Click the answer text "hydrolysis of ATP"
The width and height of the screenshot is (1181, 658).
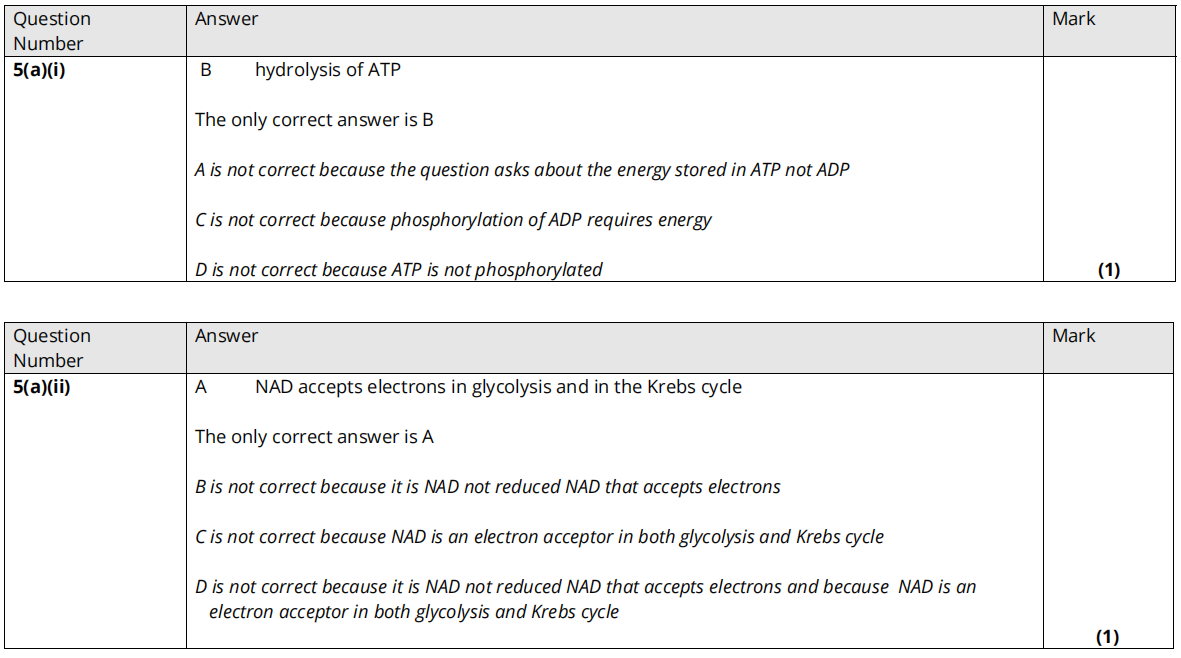click(x=327, y=70)
